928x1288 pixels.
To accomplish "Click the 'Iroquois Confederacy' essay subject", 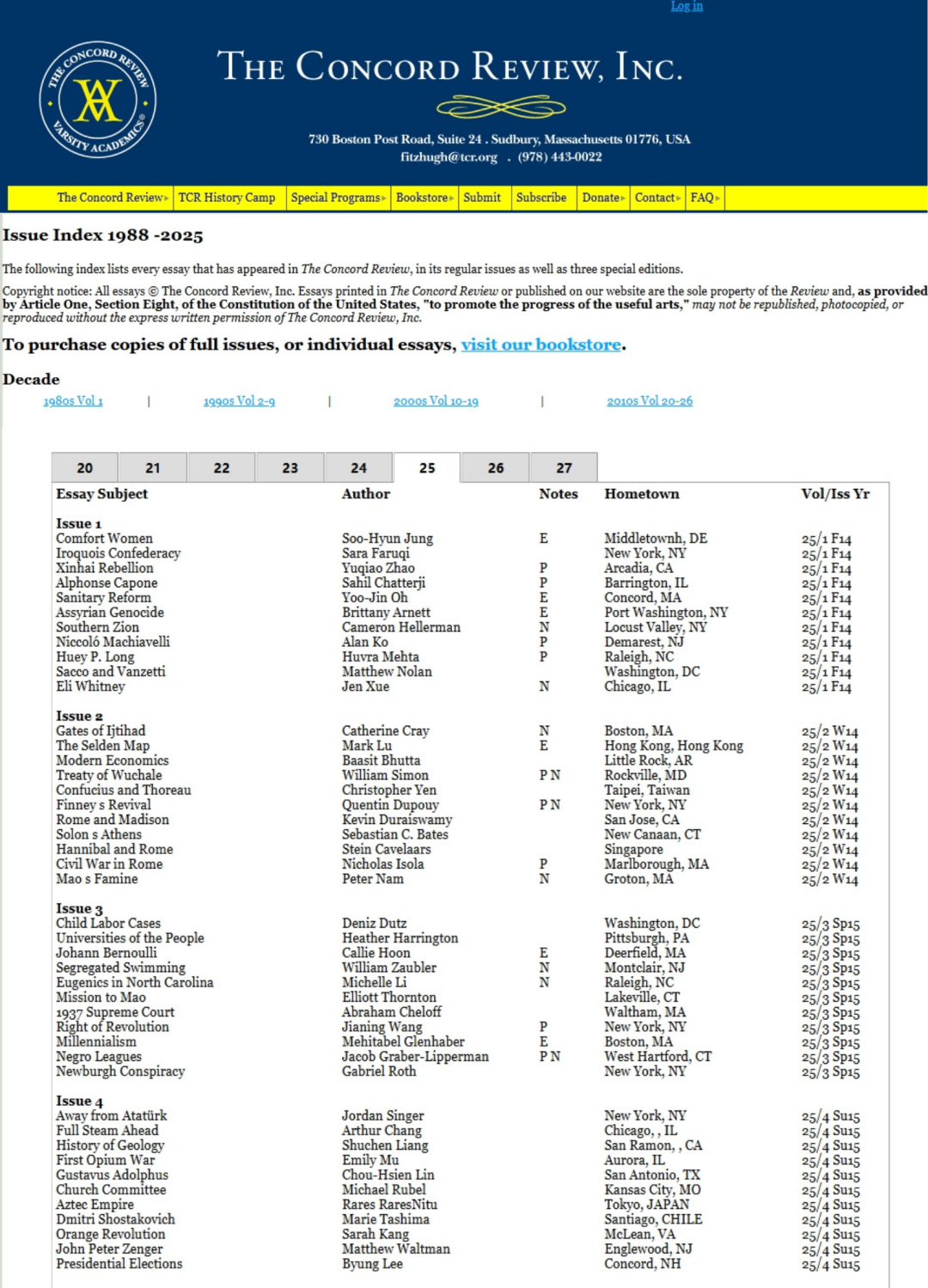I will point(119,553).
